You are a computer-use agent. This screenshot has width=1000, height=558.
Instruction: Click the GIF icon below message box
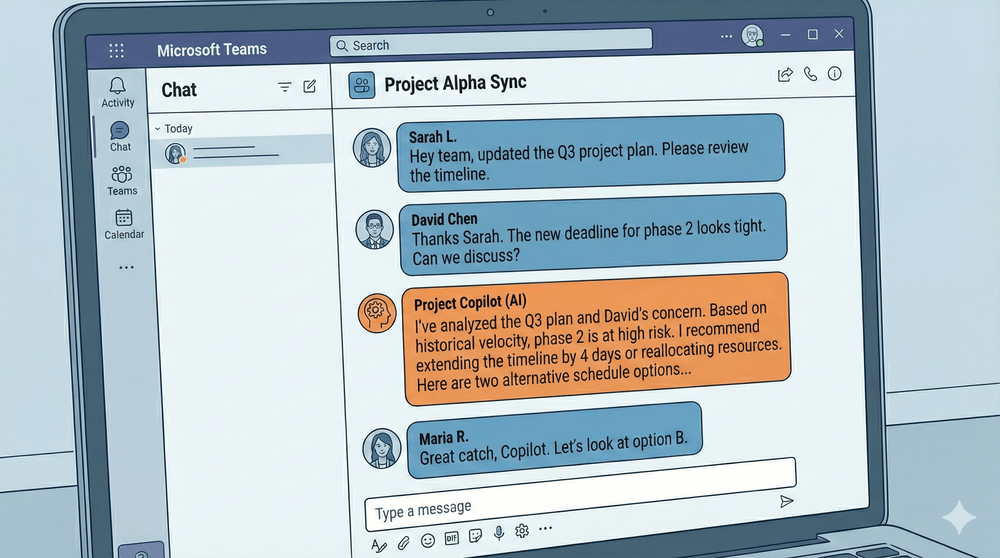coord(451,538)
